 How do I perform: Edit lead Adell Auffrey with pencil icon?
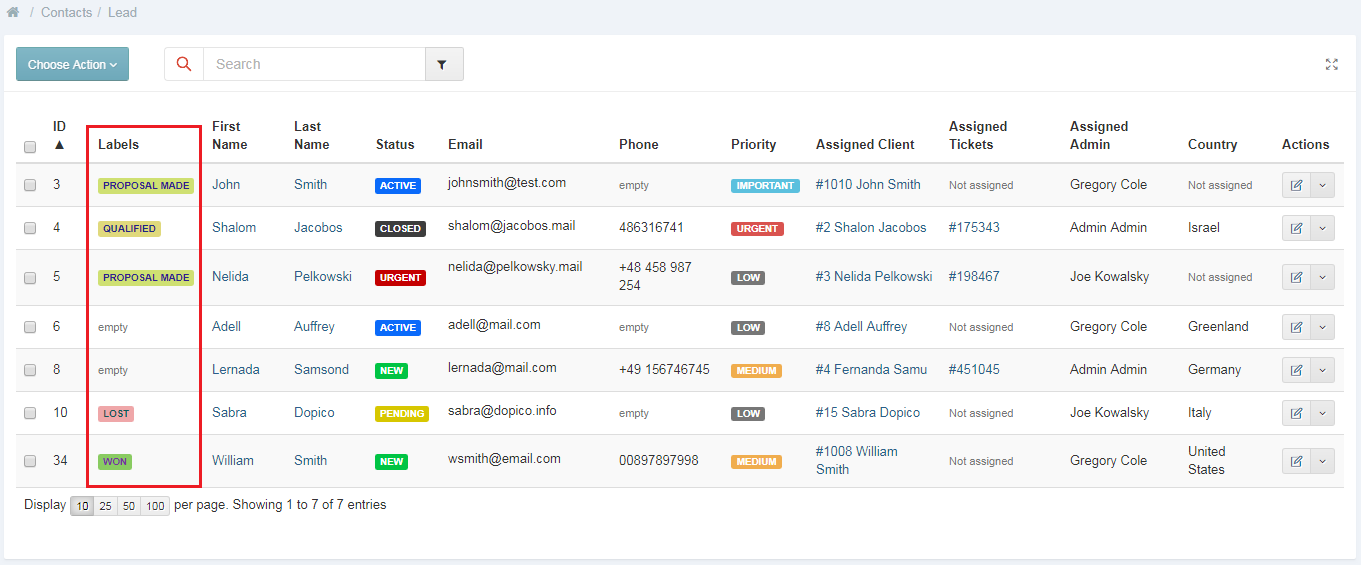(x=1296, y=327)
